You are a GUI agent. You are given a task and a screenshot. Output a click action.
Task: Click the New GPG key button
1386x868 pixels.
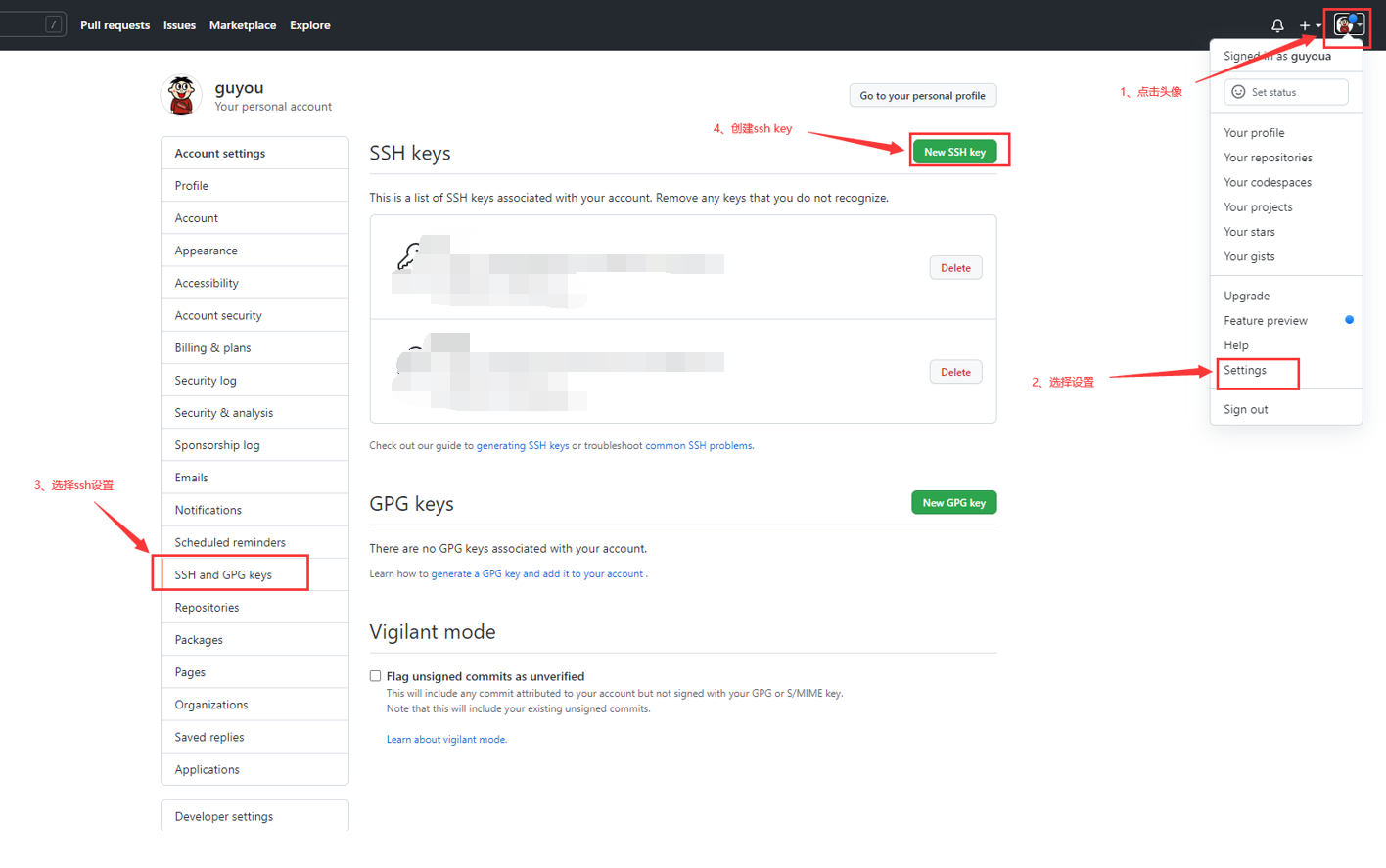[x=953, y=502]
